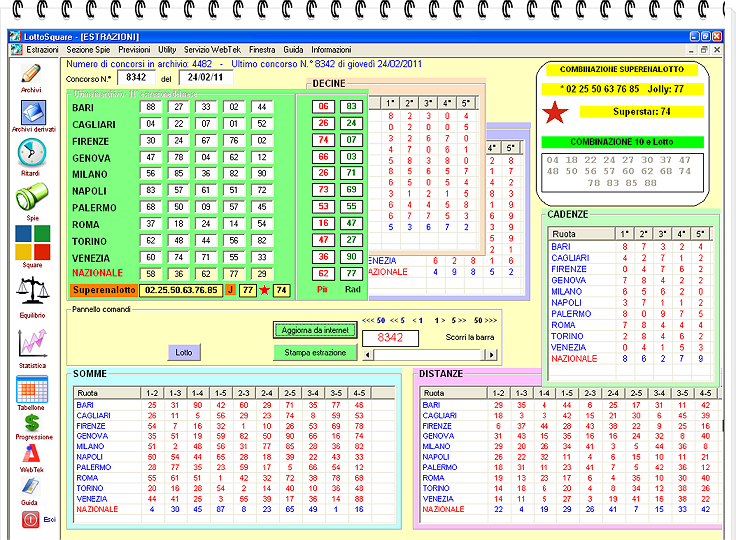Click the scroll bar left arrow

(368, 355)
